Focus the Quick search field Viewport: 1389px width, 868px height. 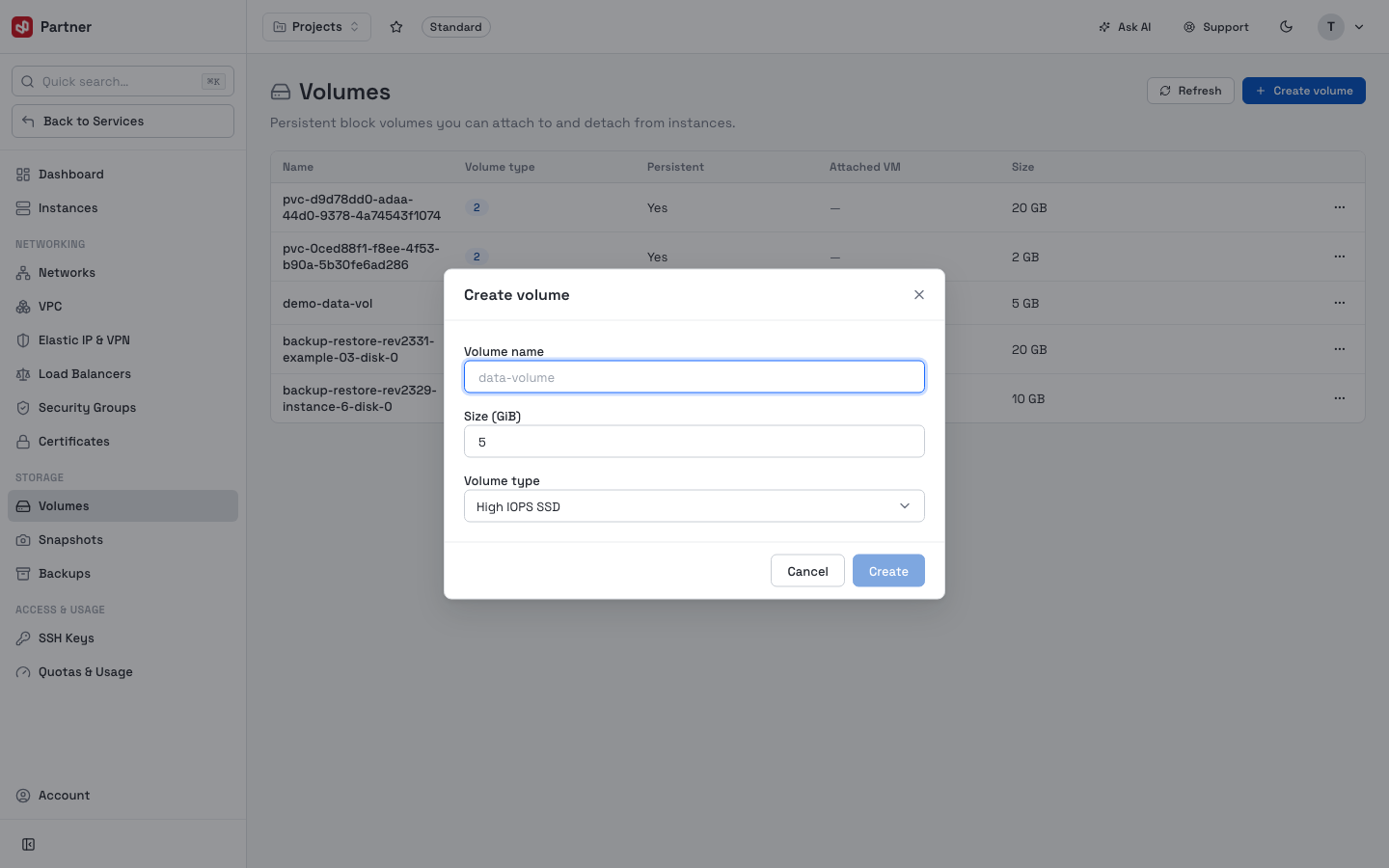click(123, 81)
